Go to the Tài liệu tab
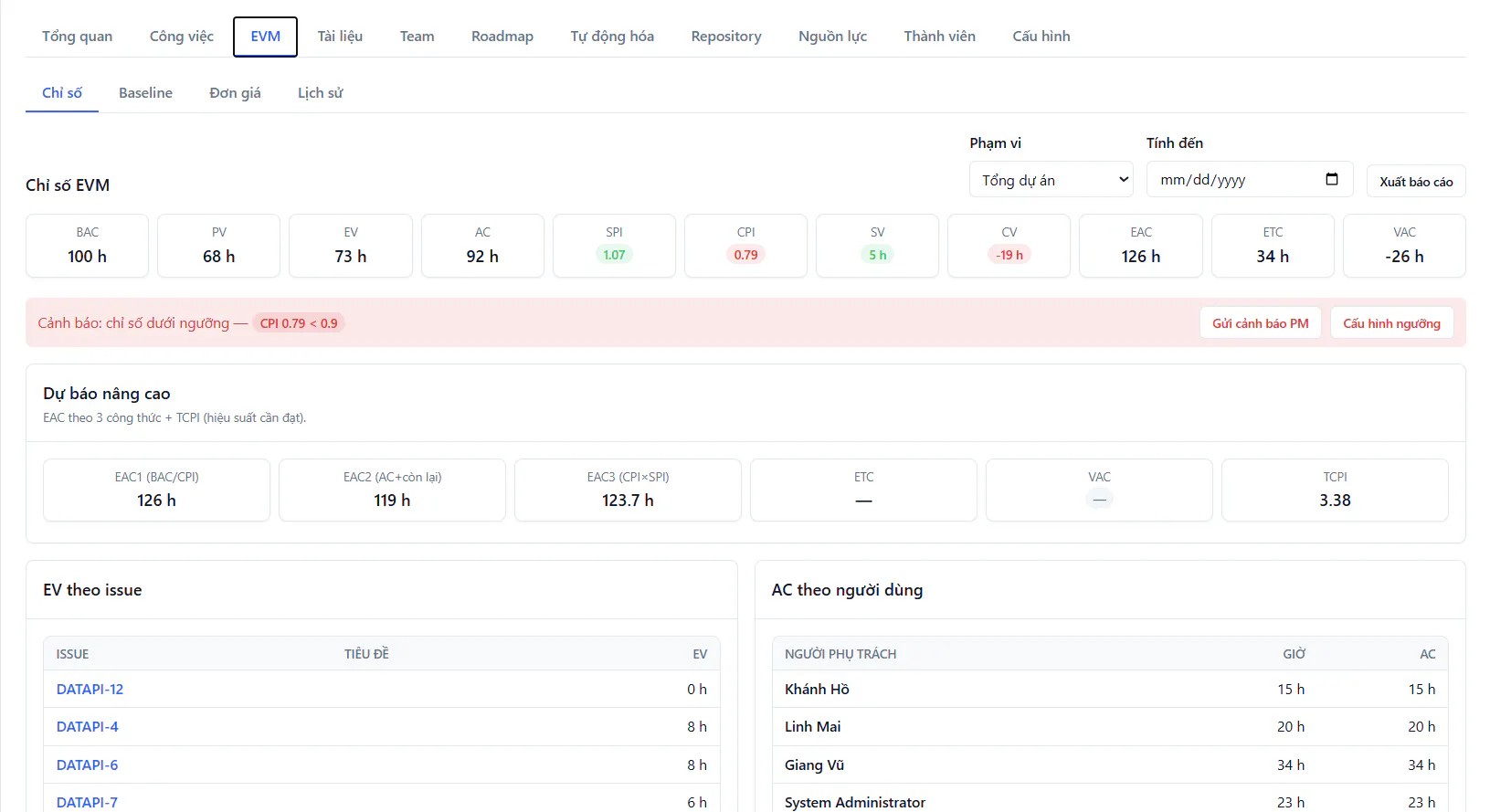This screenshot has width=1490, height=812. [x=340, y=37]
